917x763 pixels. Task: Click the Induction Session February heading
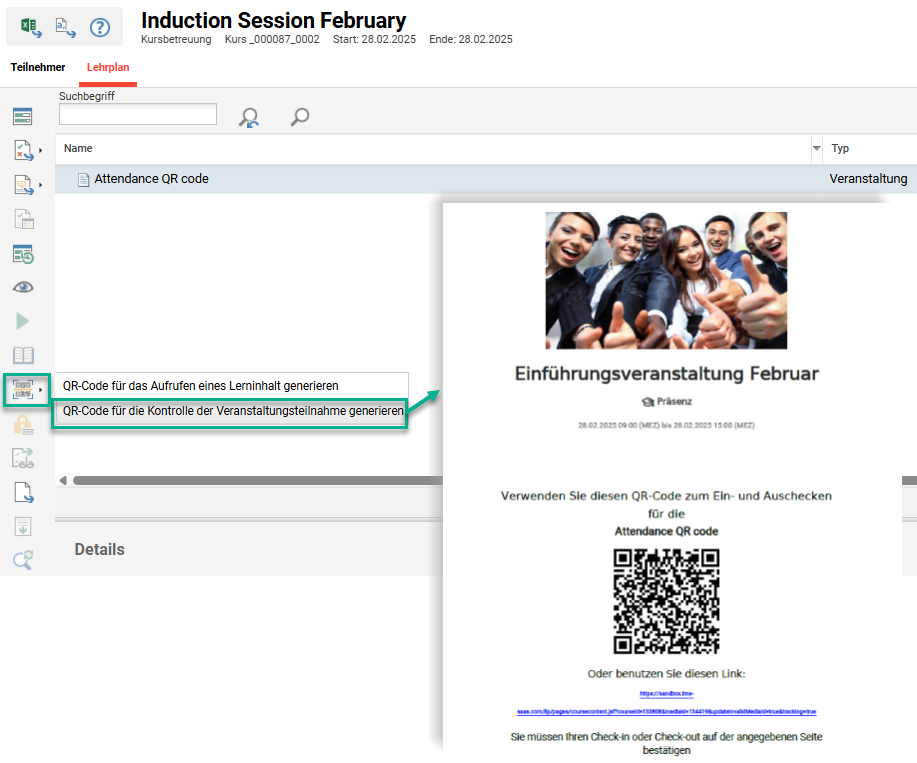[x=273, y=20]
